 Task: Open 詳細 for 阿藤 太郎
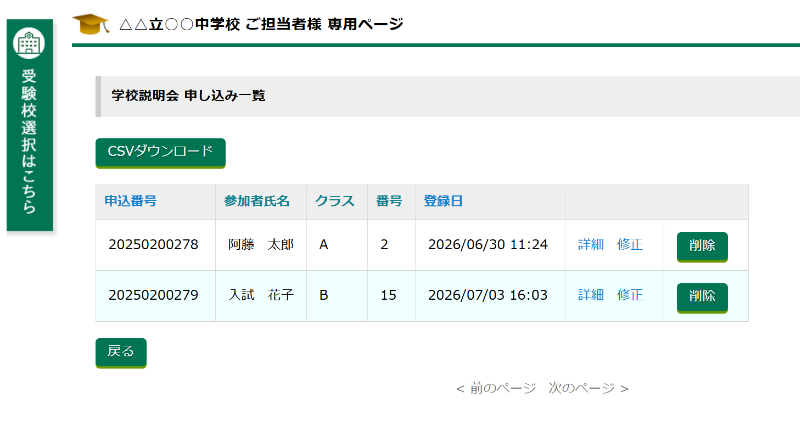(591, 245)
